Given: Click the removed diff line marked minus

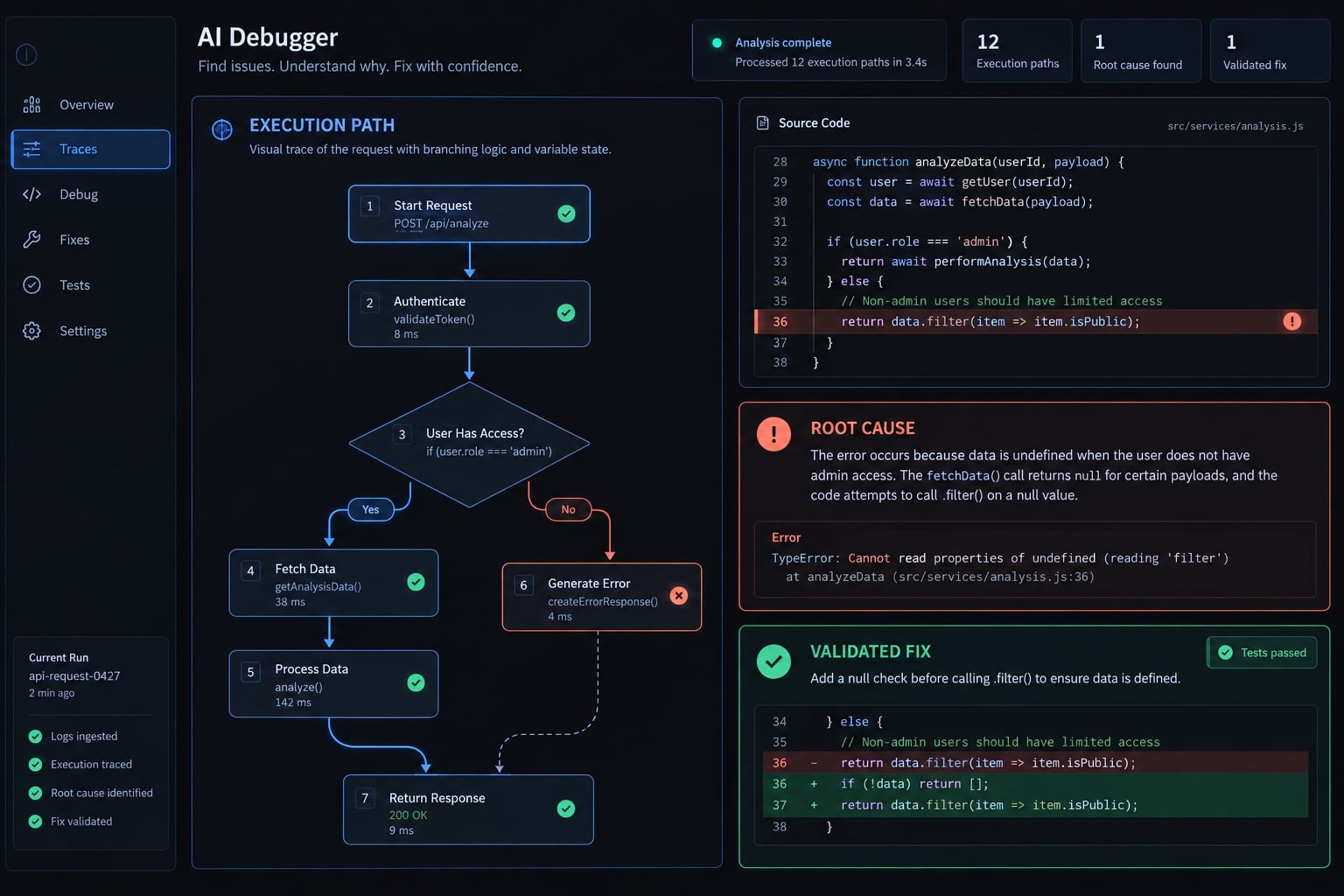Looking at the screenshot, I should coord(1036,763).
